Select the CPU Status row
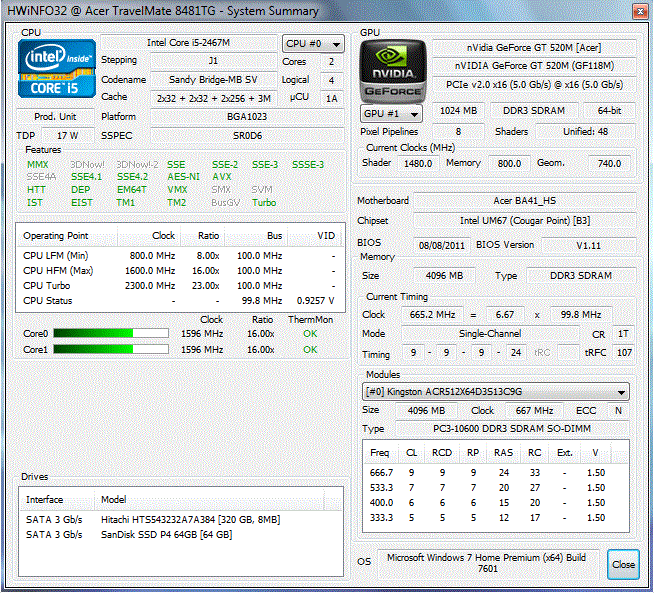Image resolution: width=654 pixels, height=593 pixels. (x=179, y=301)
